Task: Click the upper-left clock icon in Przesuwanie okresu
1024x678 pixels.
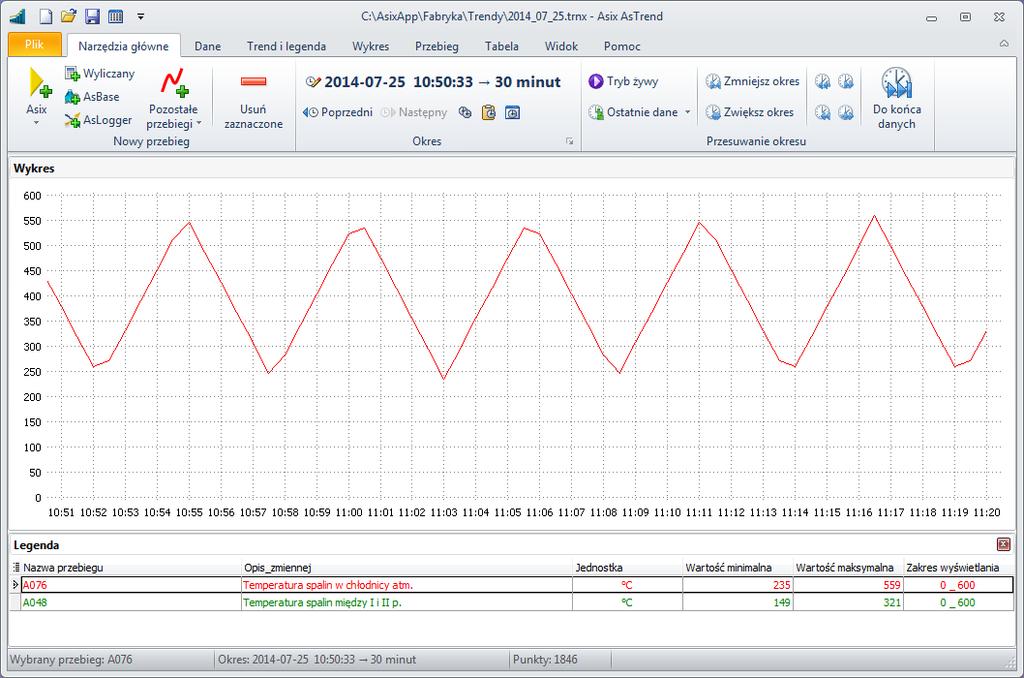Action: [823, 81]
